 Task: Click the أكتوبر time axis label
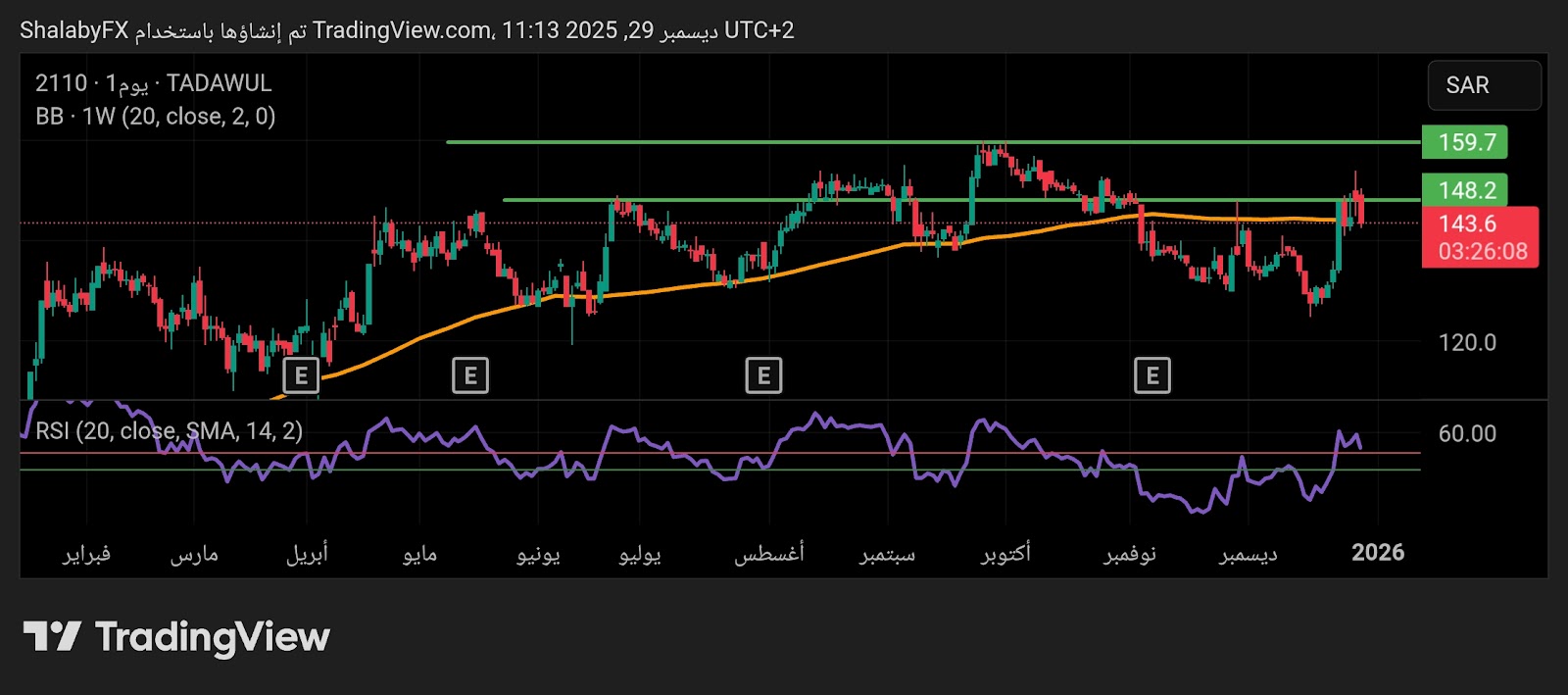[1006, 554]
